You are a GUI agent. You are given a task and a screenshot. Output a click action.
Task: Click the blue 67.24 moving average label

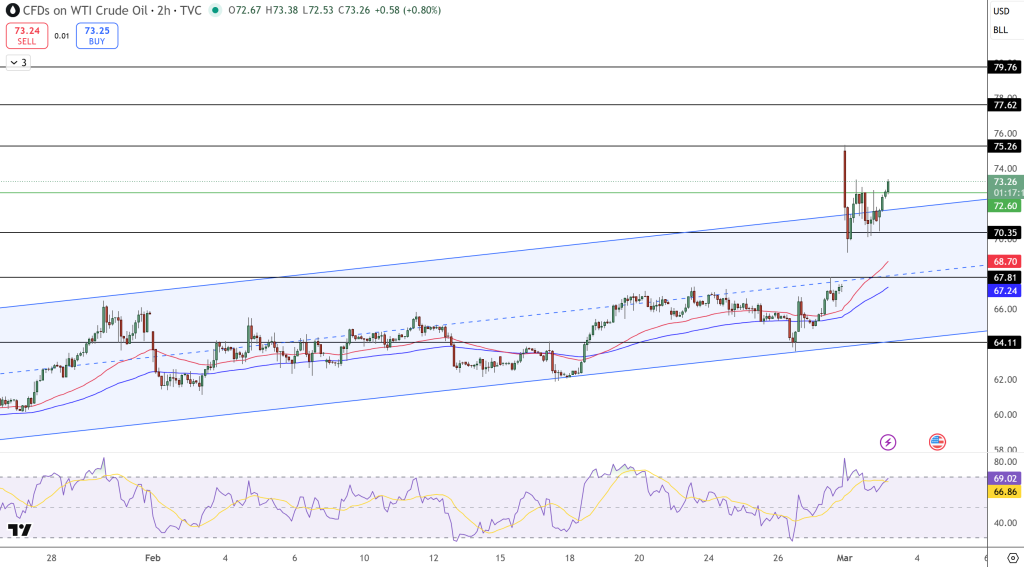click(1004, 290)
